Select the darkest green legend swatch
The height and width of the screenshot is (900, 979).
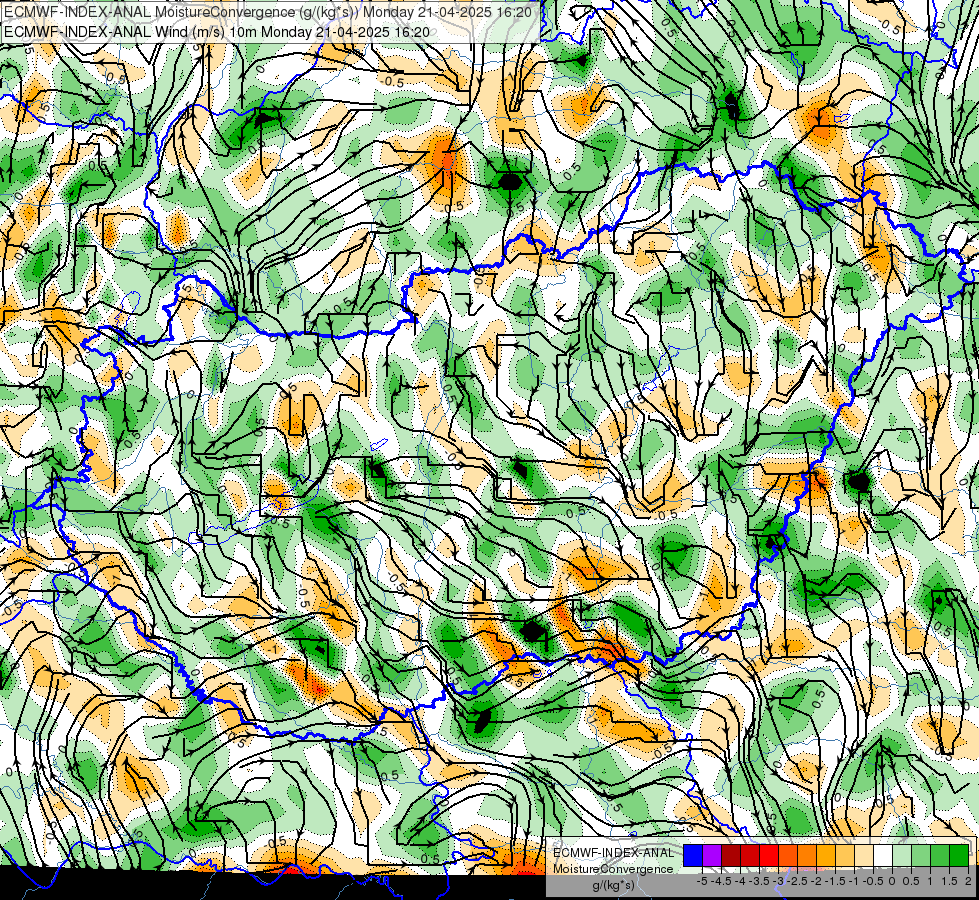click(959, 856)
